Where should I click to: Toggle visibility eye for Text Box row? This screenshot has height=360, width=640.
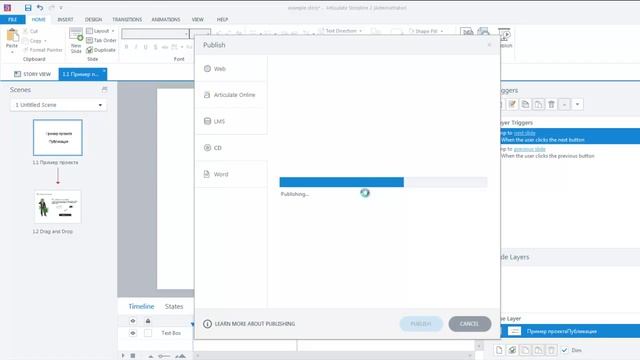[133, 333]
